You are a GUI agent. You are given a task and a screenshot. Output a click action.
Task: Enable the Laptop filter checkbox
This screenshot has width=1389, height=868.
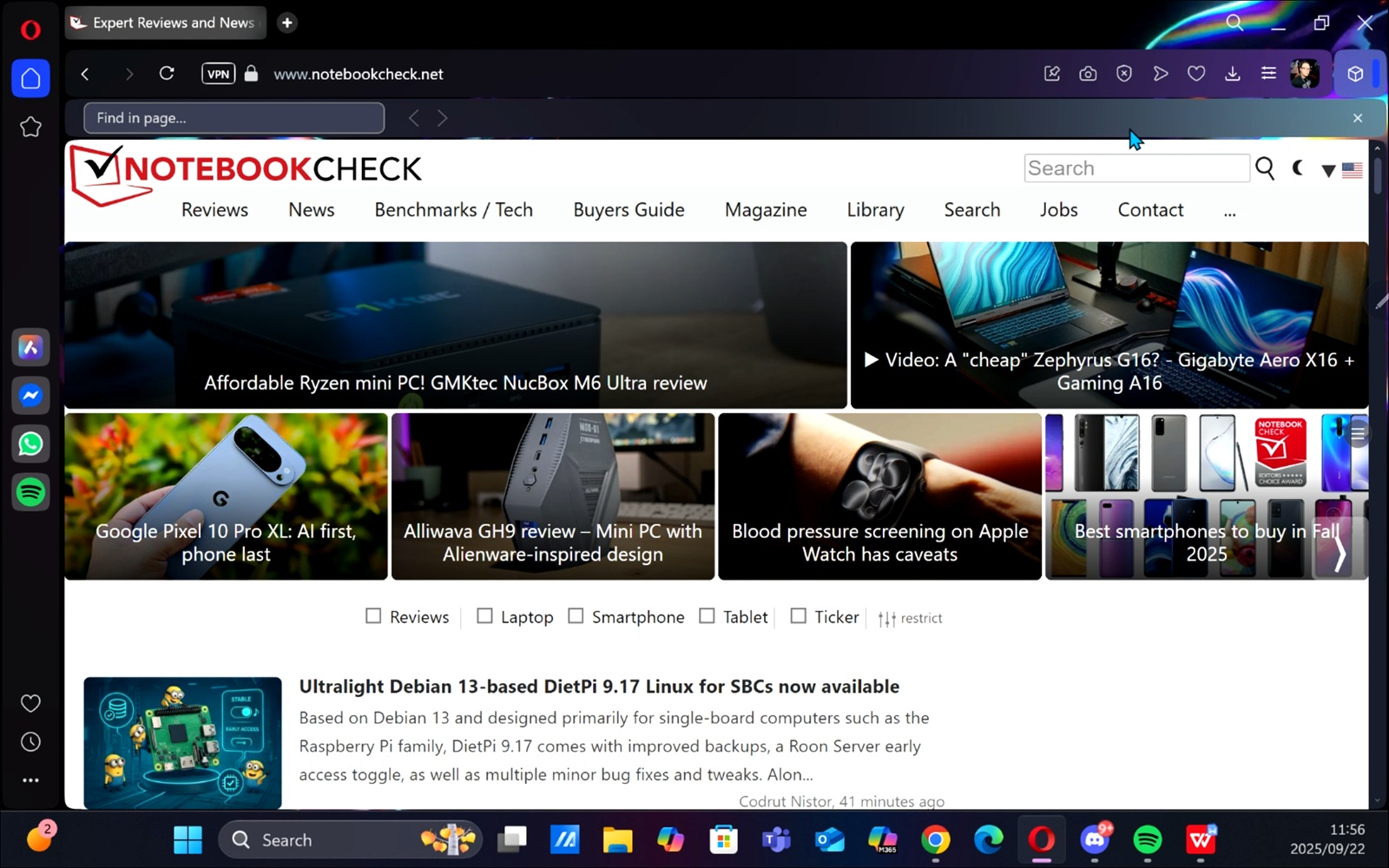(x=484, y=616)
